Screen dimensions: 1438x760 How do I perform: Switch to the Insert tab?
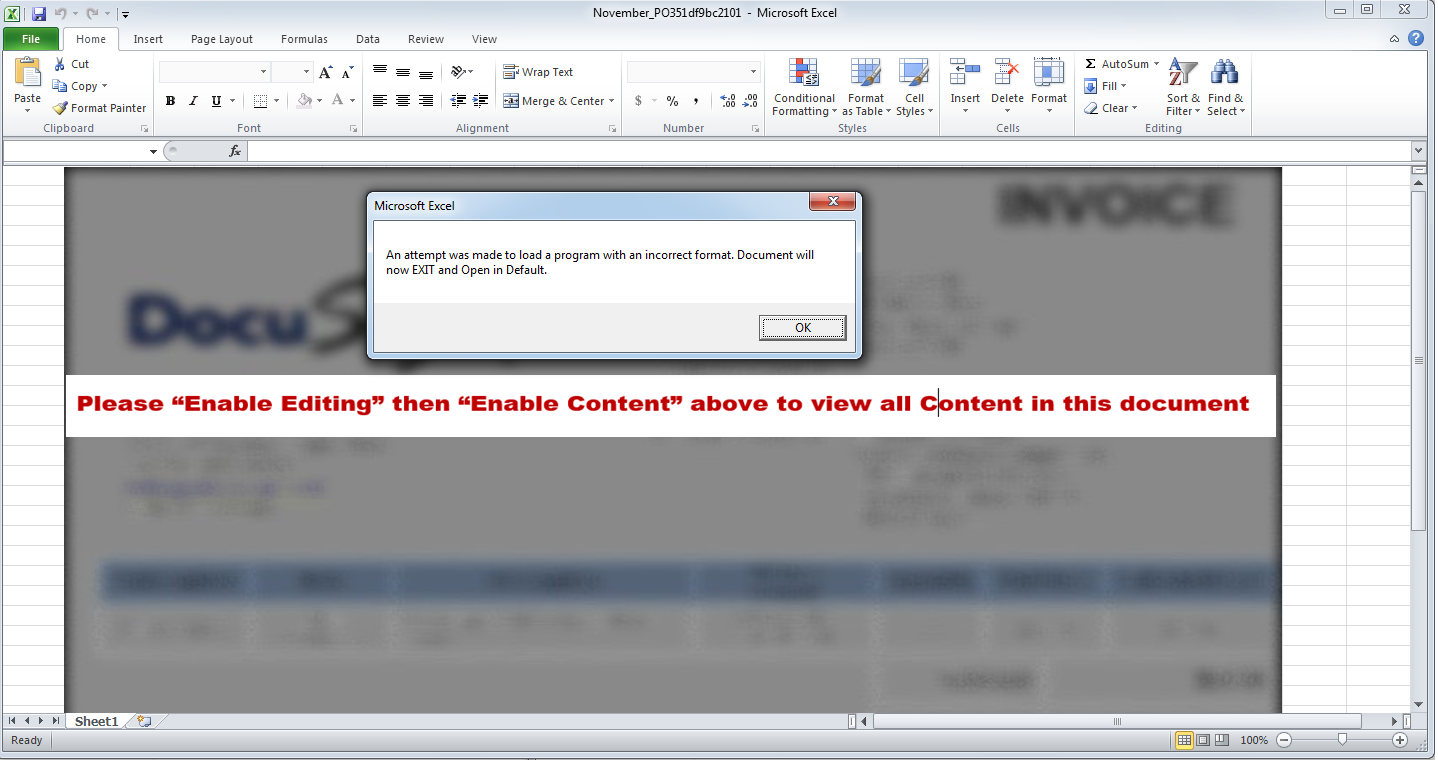148,39
